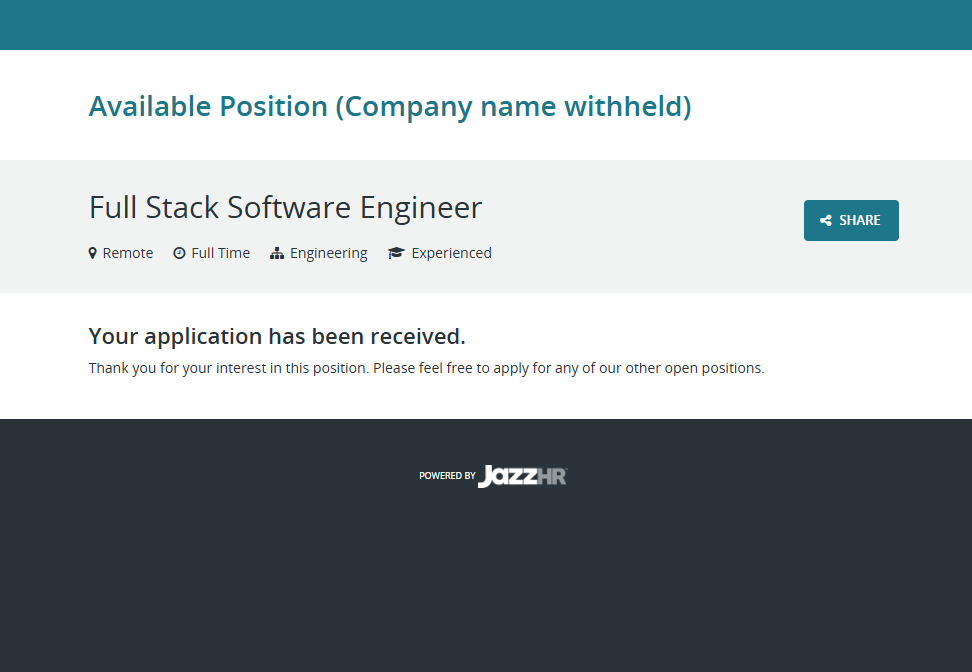This screenshot has height=672, width=972.
Task: Click the clock icon beside Full Time
Action: 179,253
